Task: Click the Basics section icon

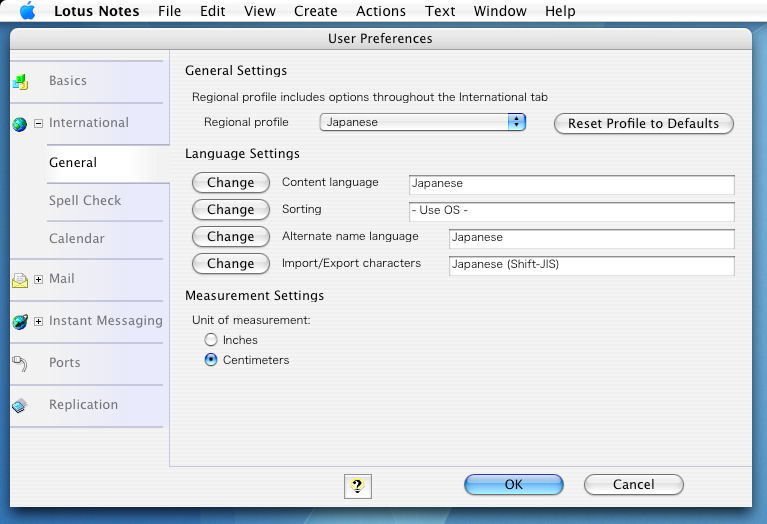Action: point(20,82)
